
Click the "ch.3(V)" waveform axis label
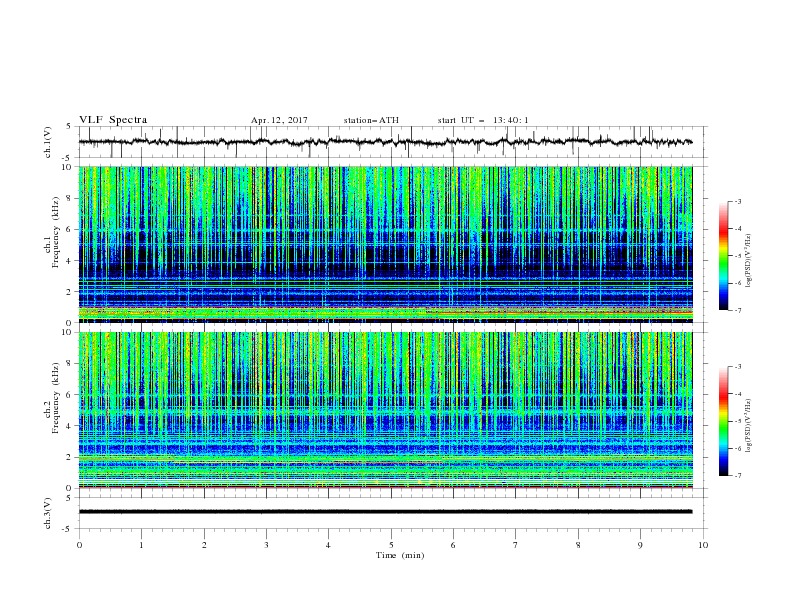pos(48,513)
